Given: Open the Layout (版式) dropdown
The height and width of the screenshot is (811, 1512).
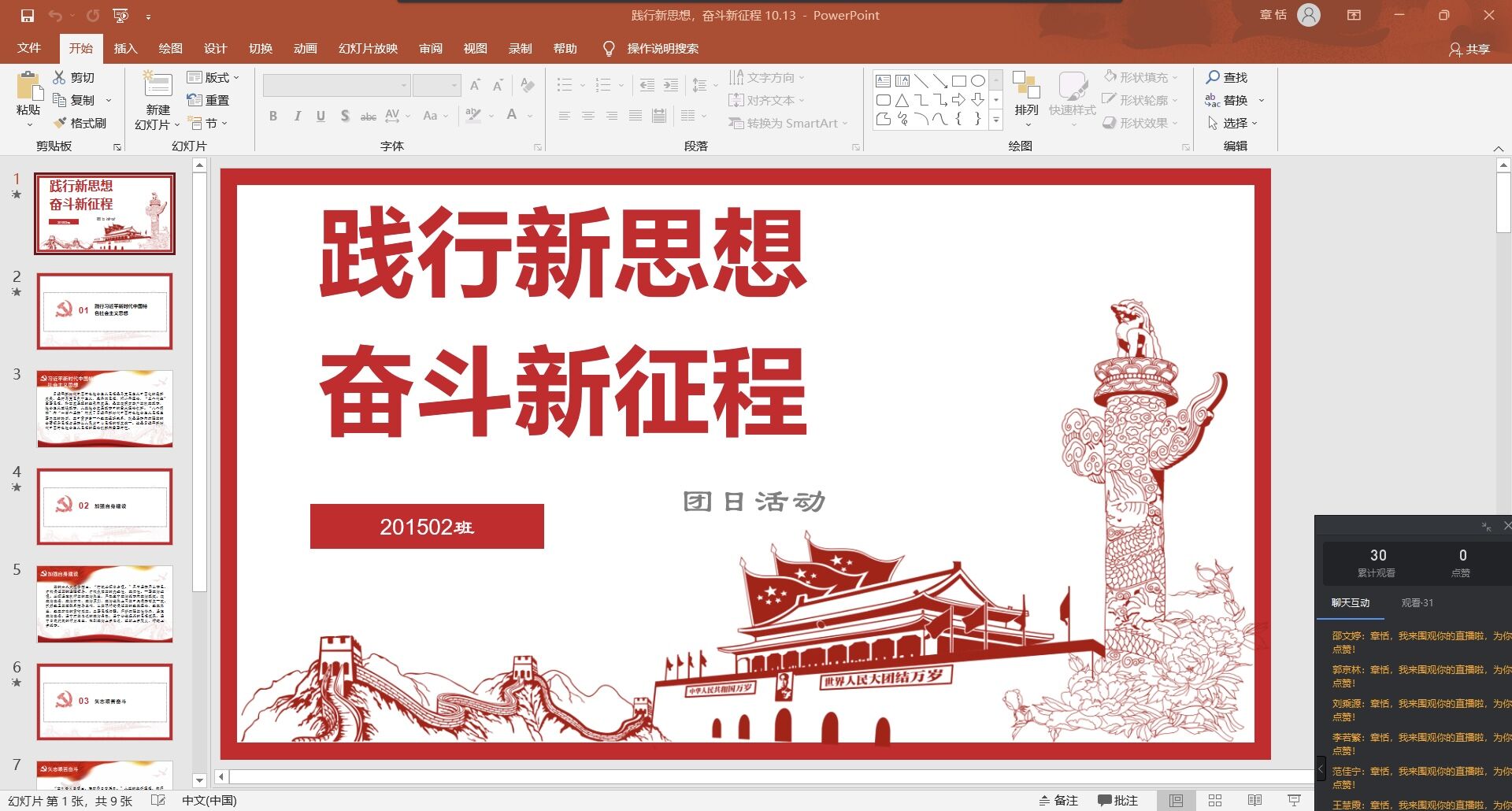Looking at the screenshot, I should [x=213, y=77].
